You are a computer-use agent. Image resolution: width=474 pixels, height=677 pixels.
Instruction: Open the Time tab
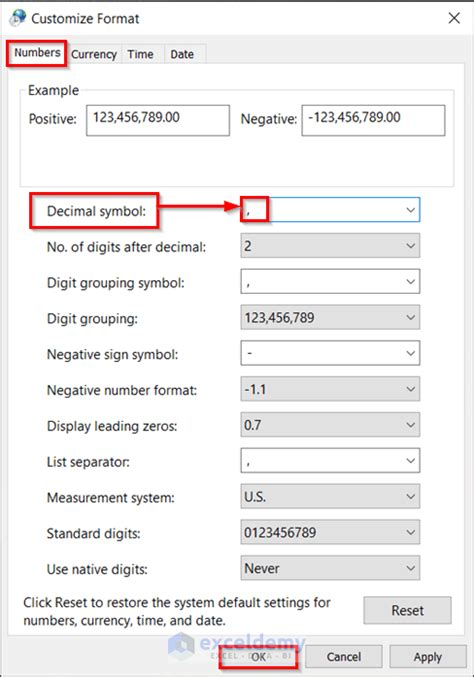(141, 54)
